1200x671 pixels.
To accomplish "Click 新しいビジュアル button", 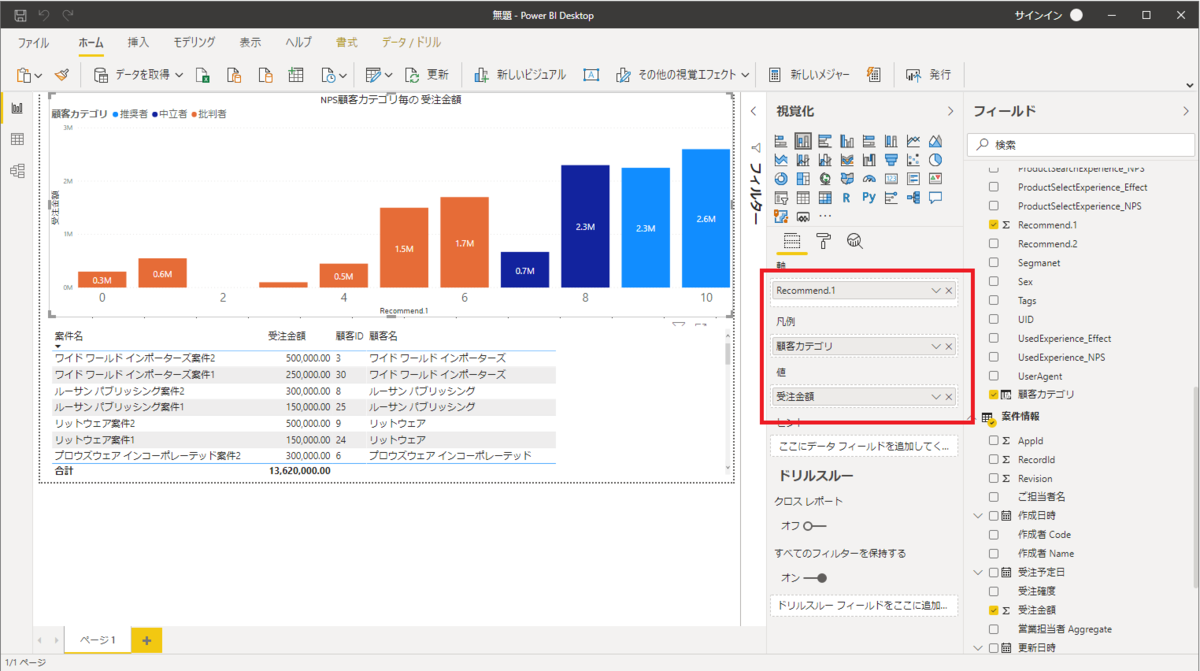I will coord(520,75).
